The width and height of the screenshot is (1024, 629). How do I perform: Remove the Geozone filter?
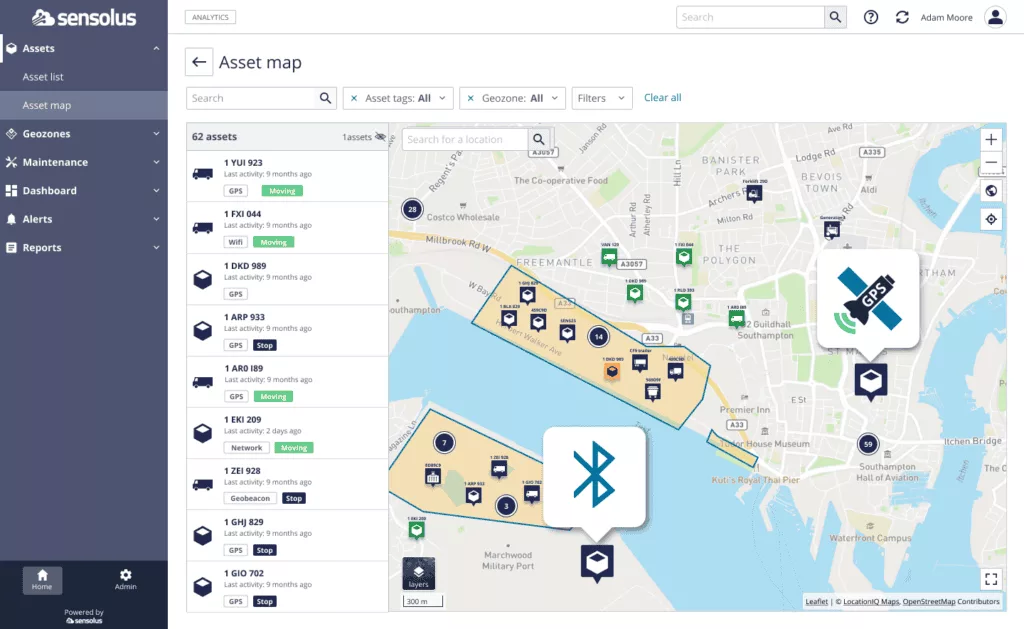pos(471,98)
